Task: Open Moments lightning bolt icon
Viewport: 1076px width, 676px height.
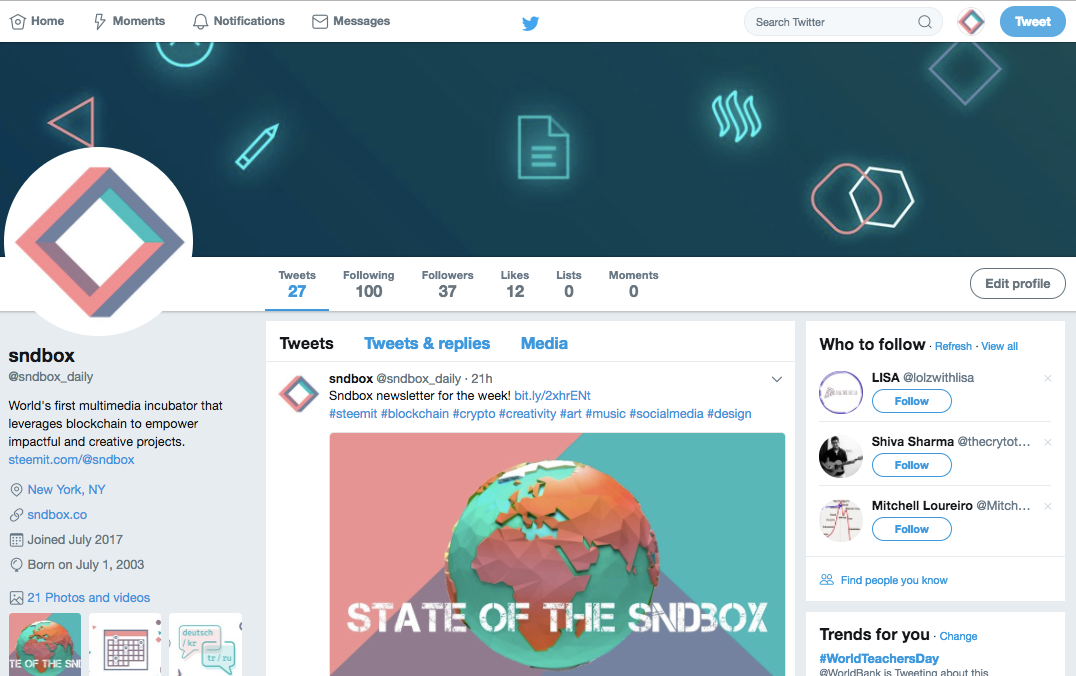Action: (100, 22)
